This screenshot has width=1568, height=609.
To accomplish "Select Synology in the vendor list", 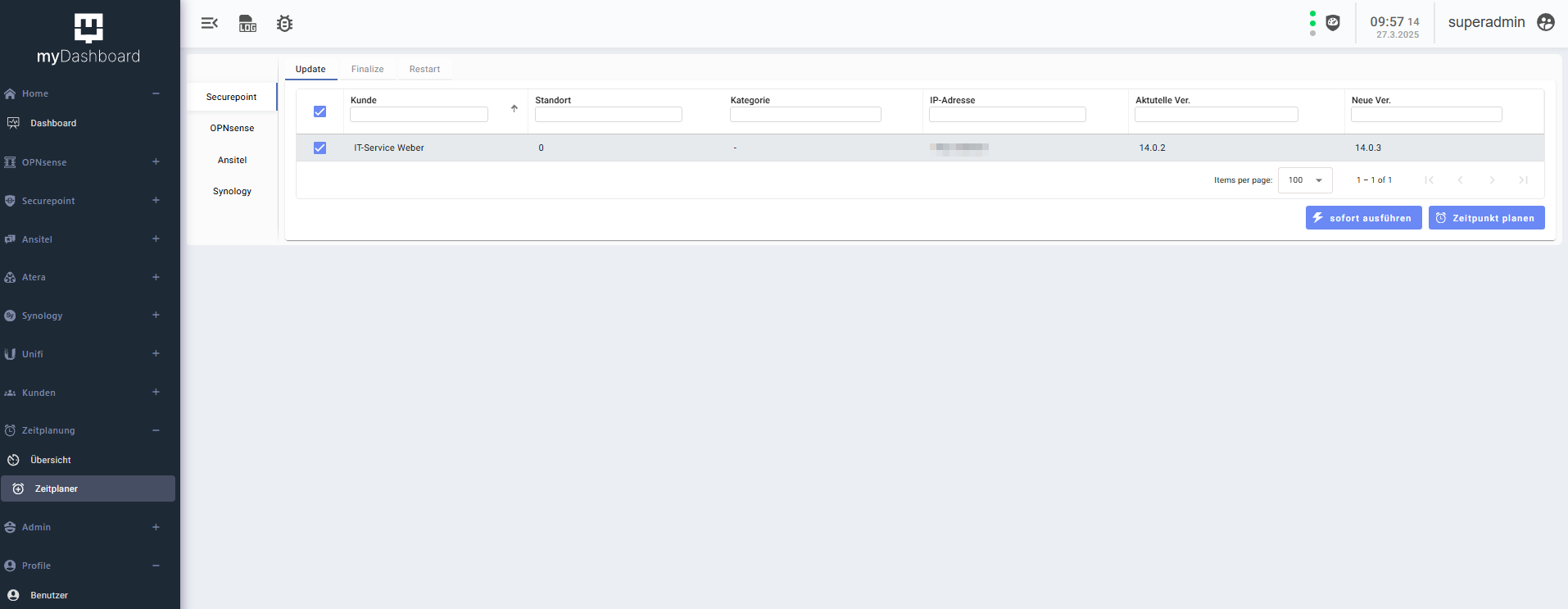I will pos(232,191).
